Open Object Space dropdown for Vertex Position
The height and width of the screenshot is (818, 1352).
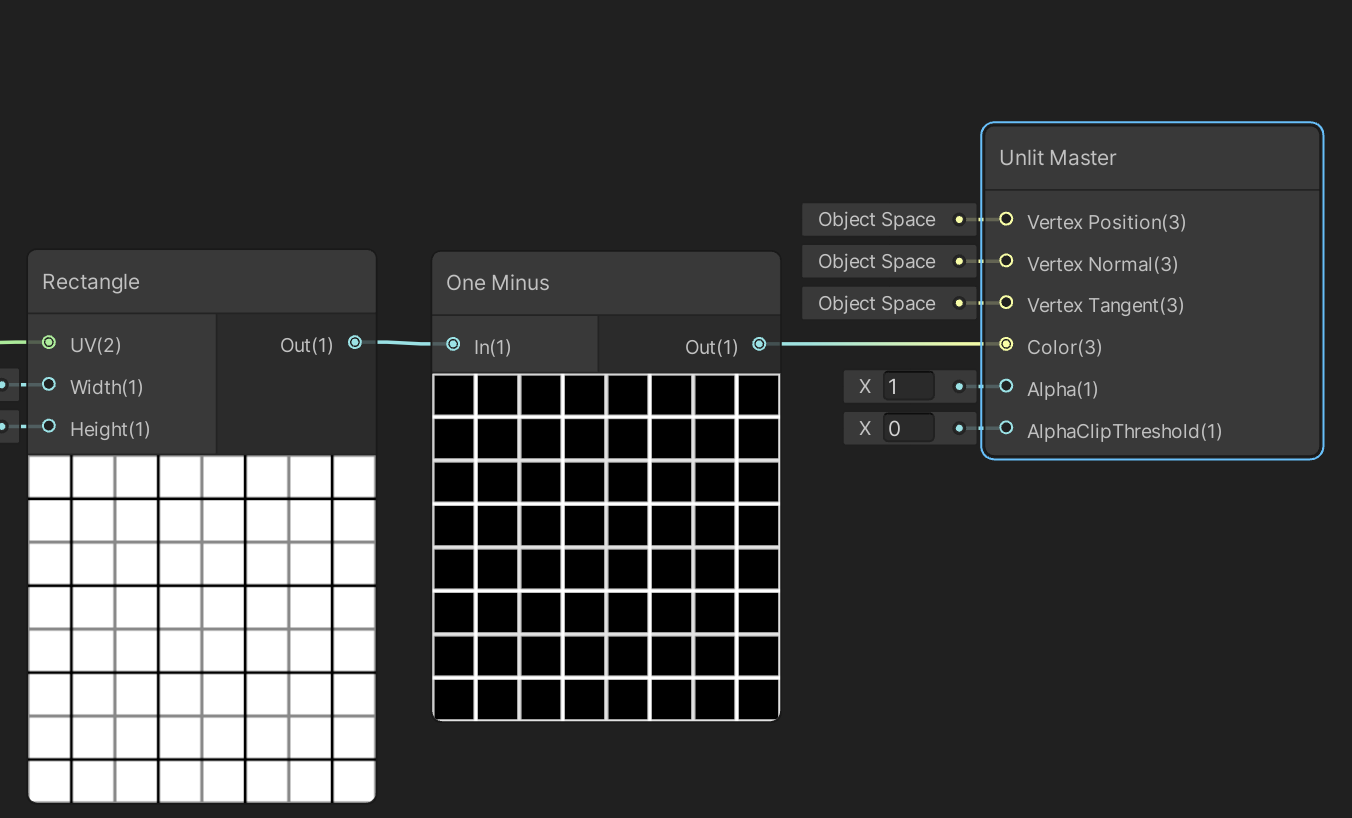point(889,219)
